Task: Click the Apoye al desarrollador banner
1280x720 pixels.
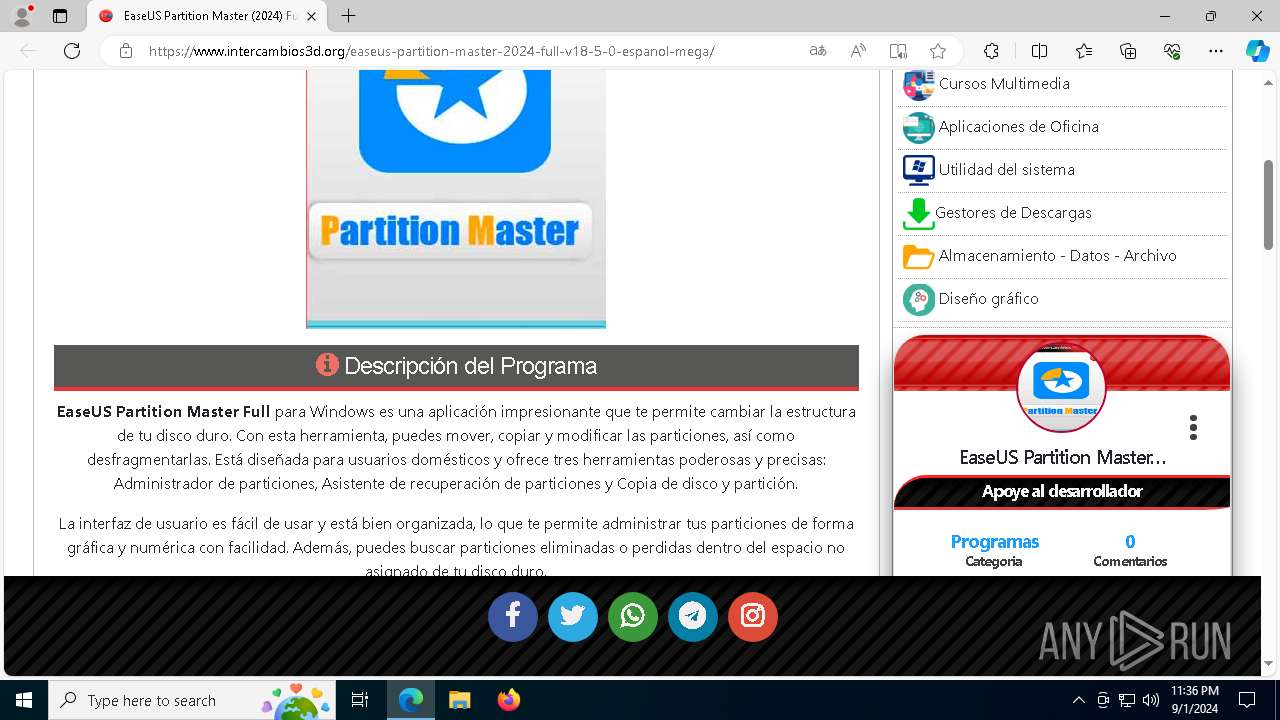Action: pyautogui.click(x=1062, y=491)
